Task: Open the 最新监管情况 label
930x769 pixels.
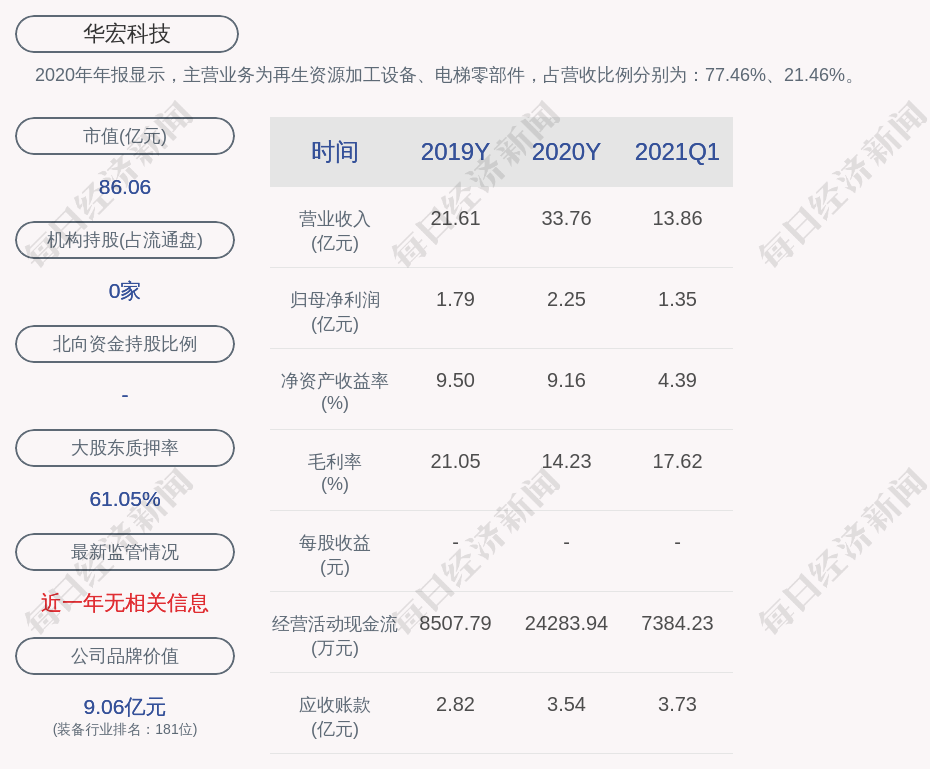Action: coord(125,552)
